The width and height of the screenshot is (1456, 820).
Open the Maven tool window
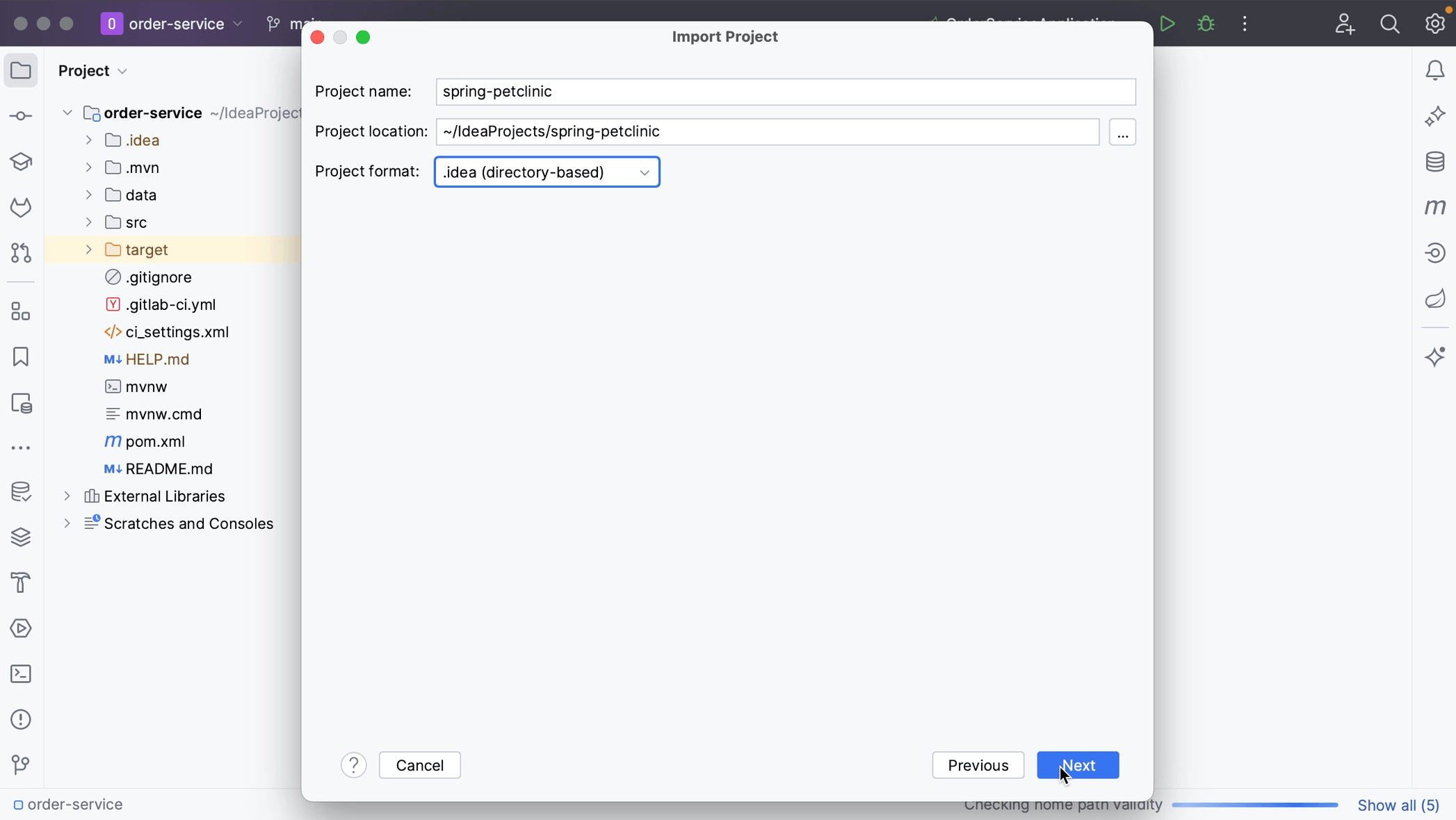[x=1435, y=207]
